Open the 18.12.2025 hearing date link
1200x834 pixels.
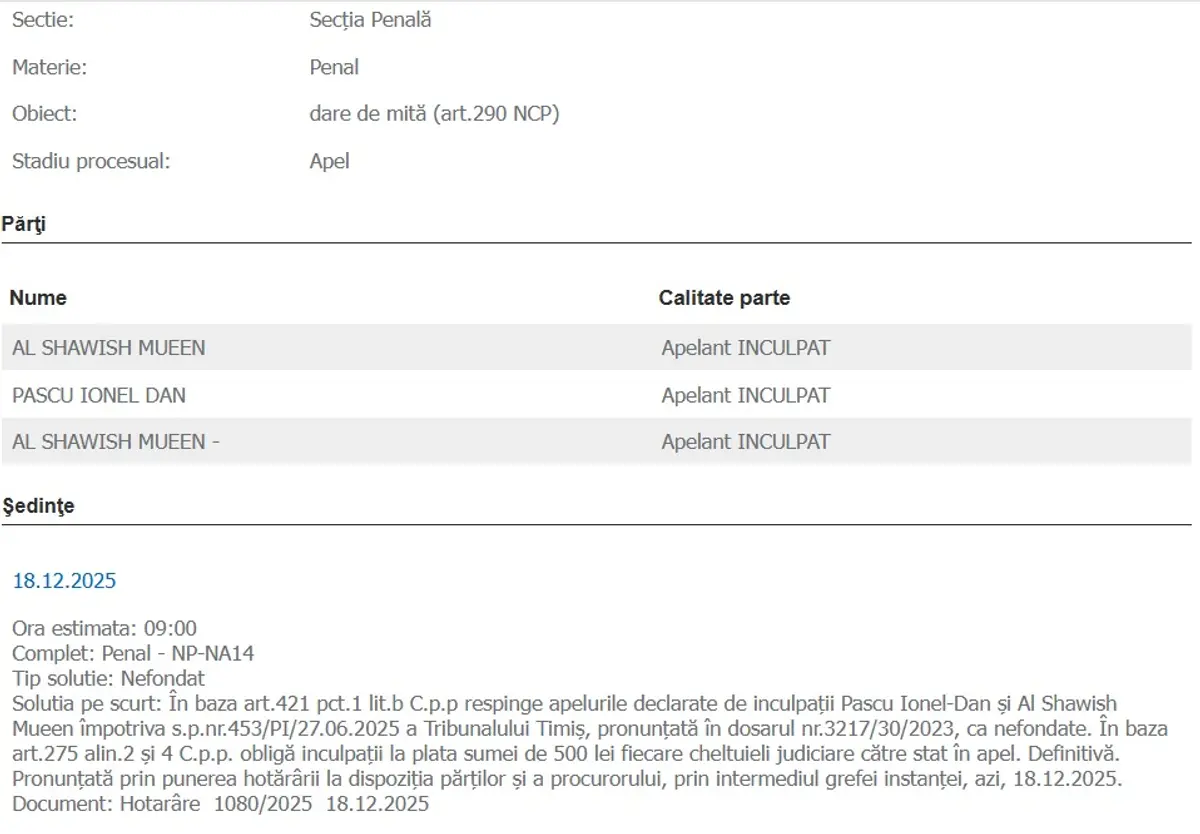coord(64,581)
